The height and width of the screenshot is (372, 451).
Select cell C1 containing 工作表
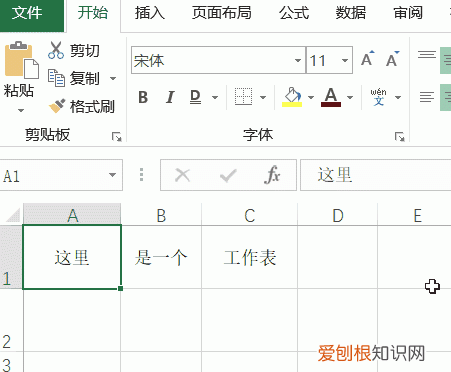pyautogui.click(x=250, y=257)
